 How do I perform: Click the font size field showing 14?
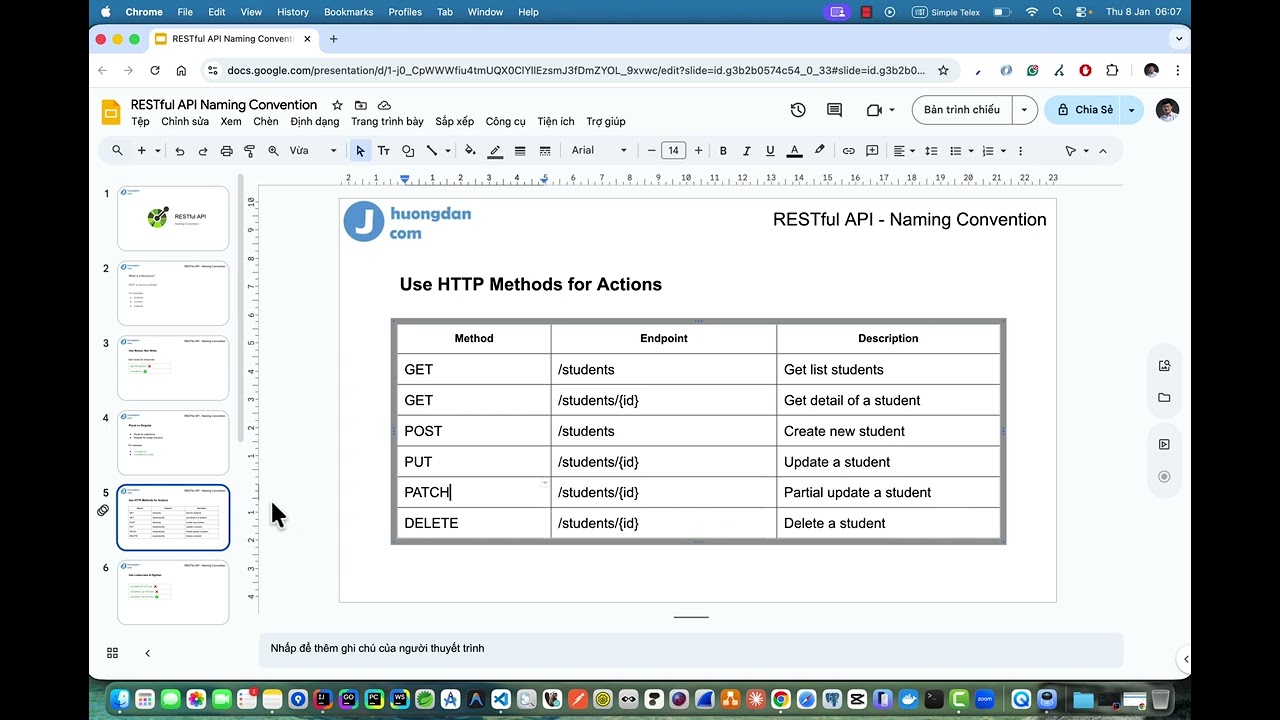click(x=674, y=151)
